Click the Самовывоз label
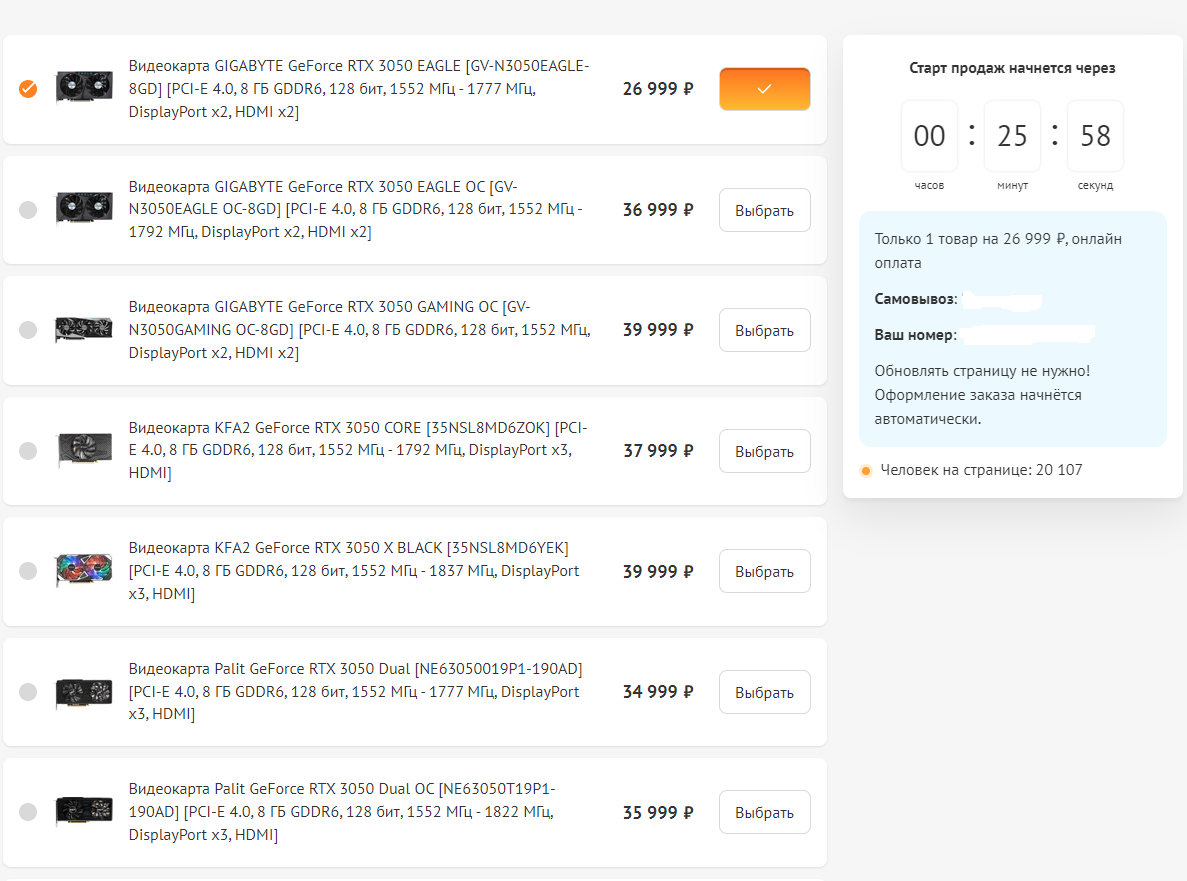This screenshot has width=1187, height=881. (916, 299)
